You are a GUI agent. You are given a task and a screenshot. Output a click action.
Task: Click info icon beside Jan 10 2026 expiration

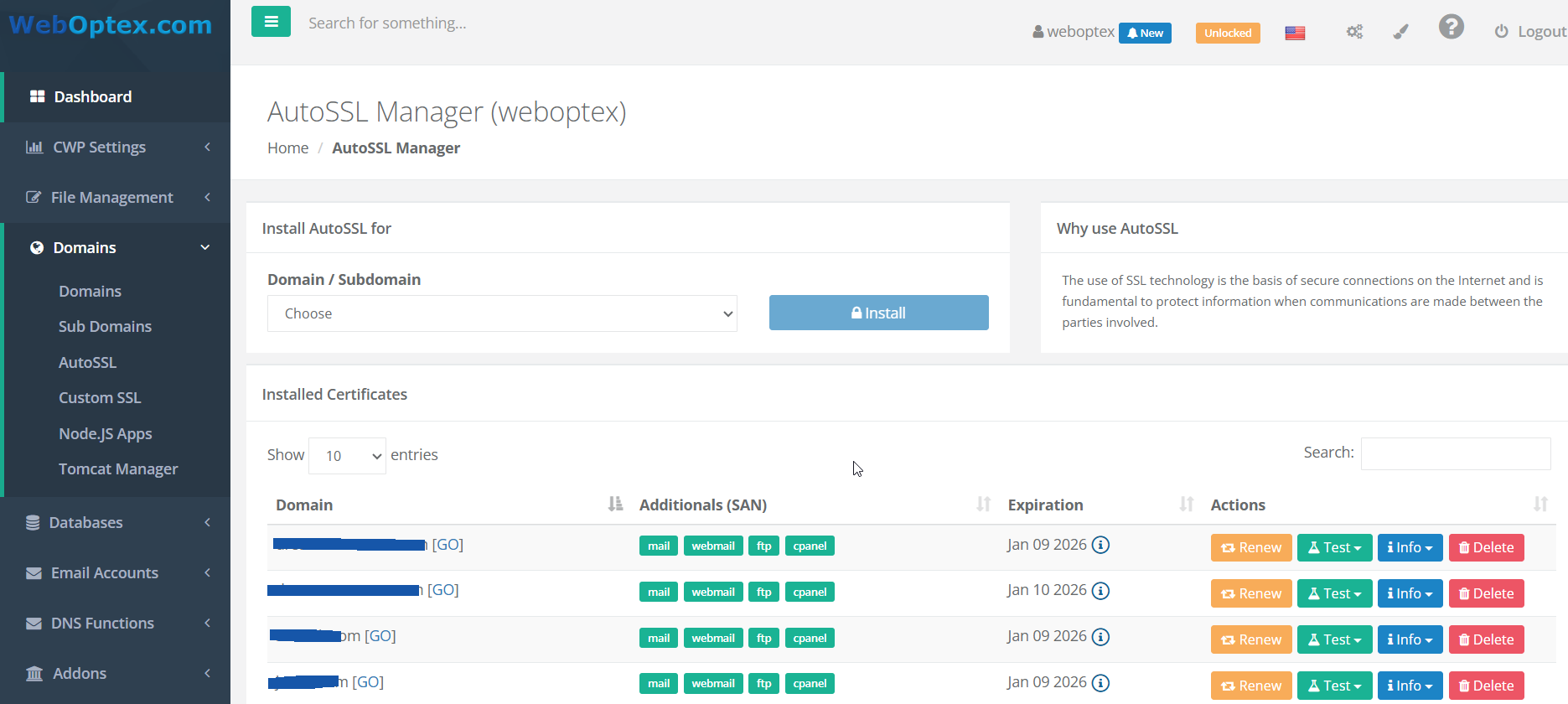coord(1101,591)
